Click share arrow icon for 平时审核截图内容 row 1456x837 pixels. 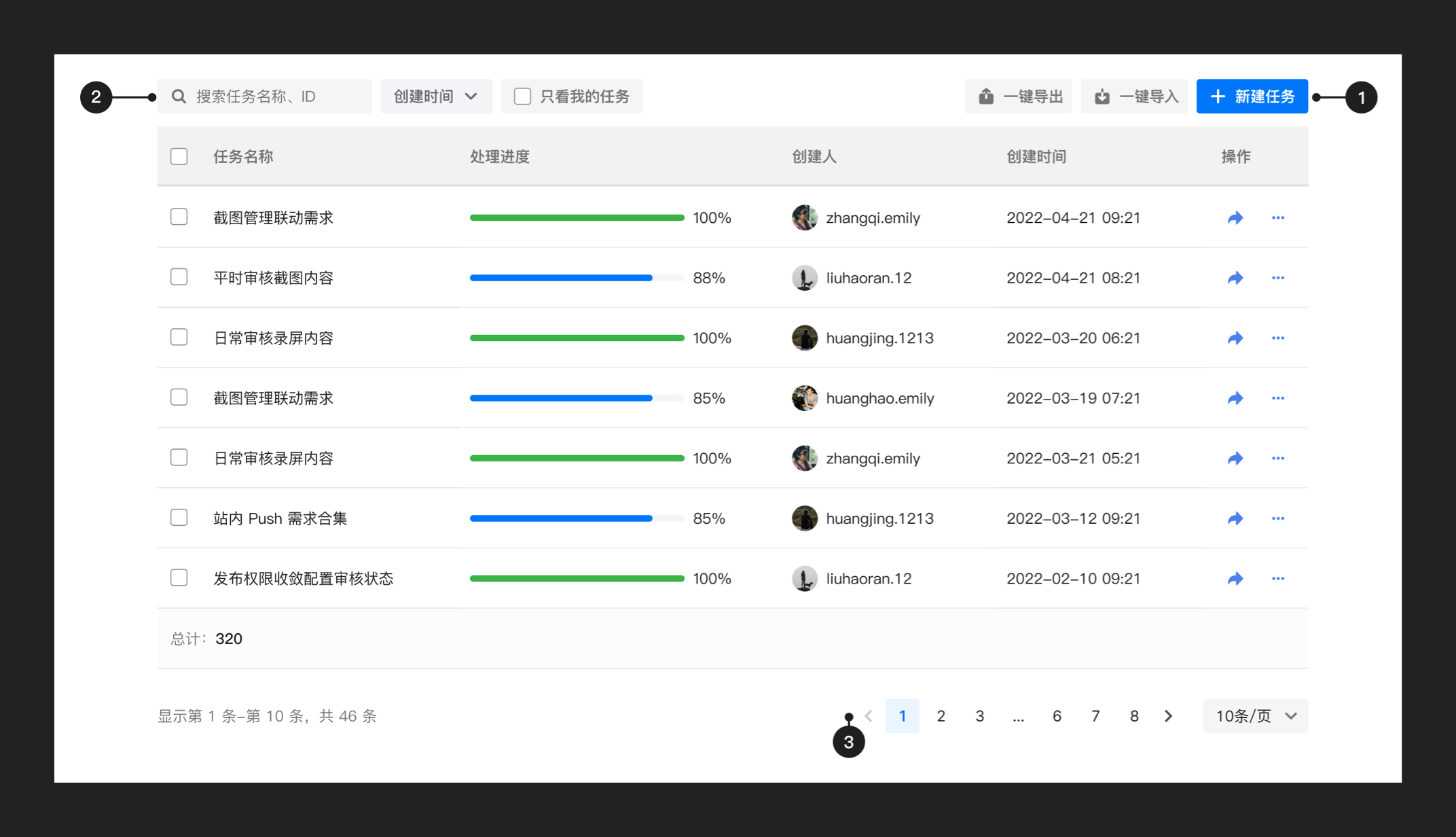(1235, 278)
